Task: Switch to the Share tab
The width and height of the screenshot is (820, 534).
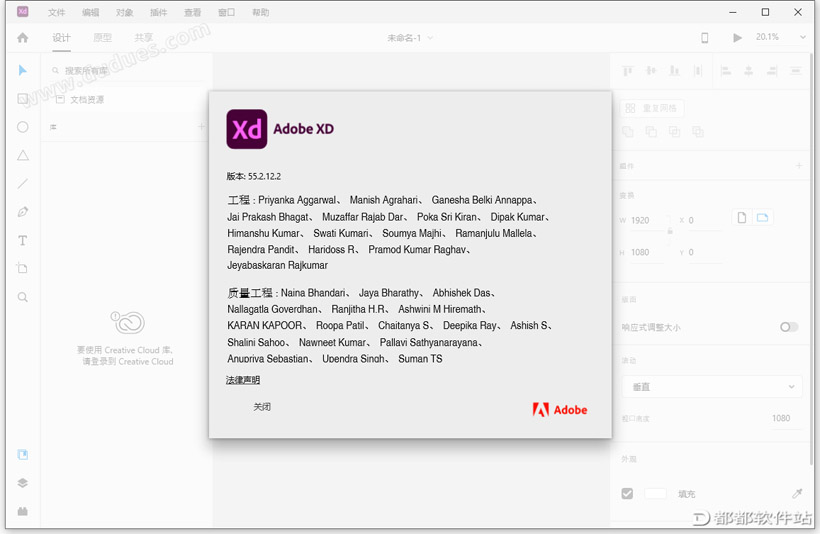Action: click(x=143, y=38)
